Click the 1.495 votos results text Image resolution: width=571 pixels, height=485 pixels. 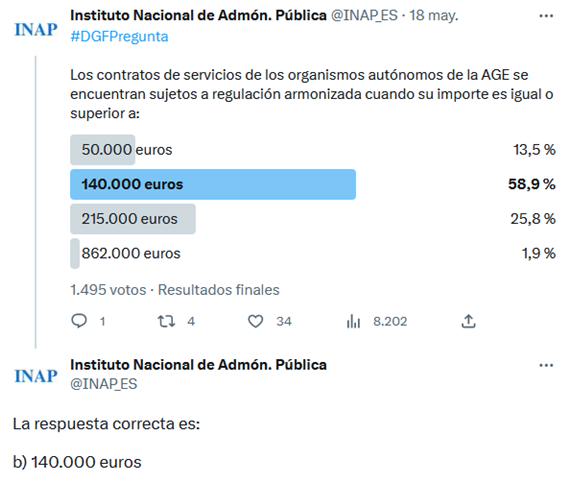[108, 290]
